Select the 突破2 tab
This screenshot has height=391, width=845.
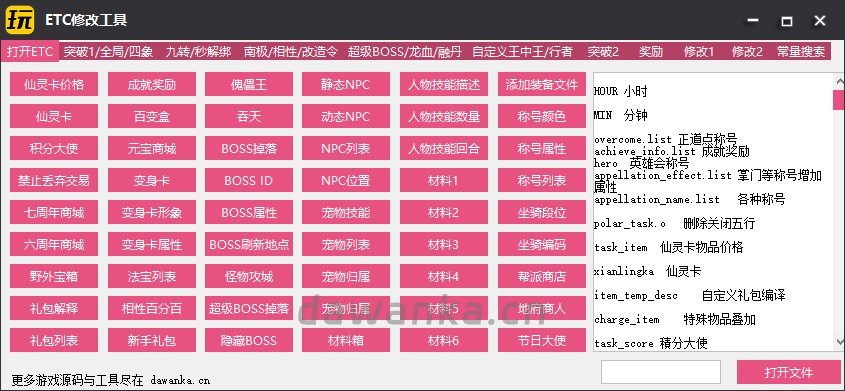(603, 52)
